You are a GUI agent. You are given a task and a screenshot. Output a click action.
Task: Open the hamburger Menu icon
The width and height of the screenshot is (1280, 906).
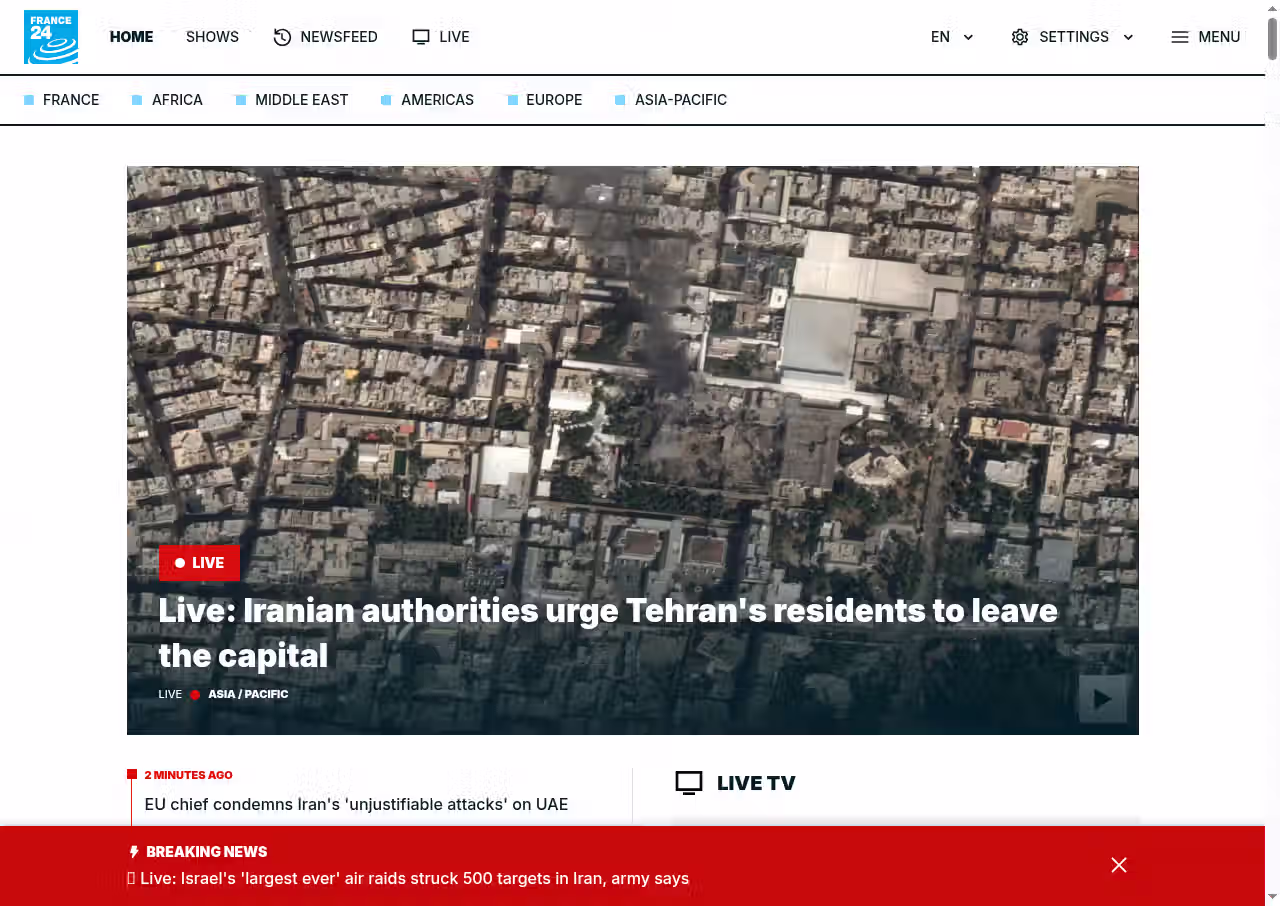tap(1180, 37)
